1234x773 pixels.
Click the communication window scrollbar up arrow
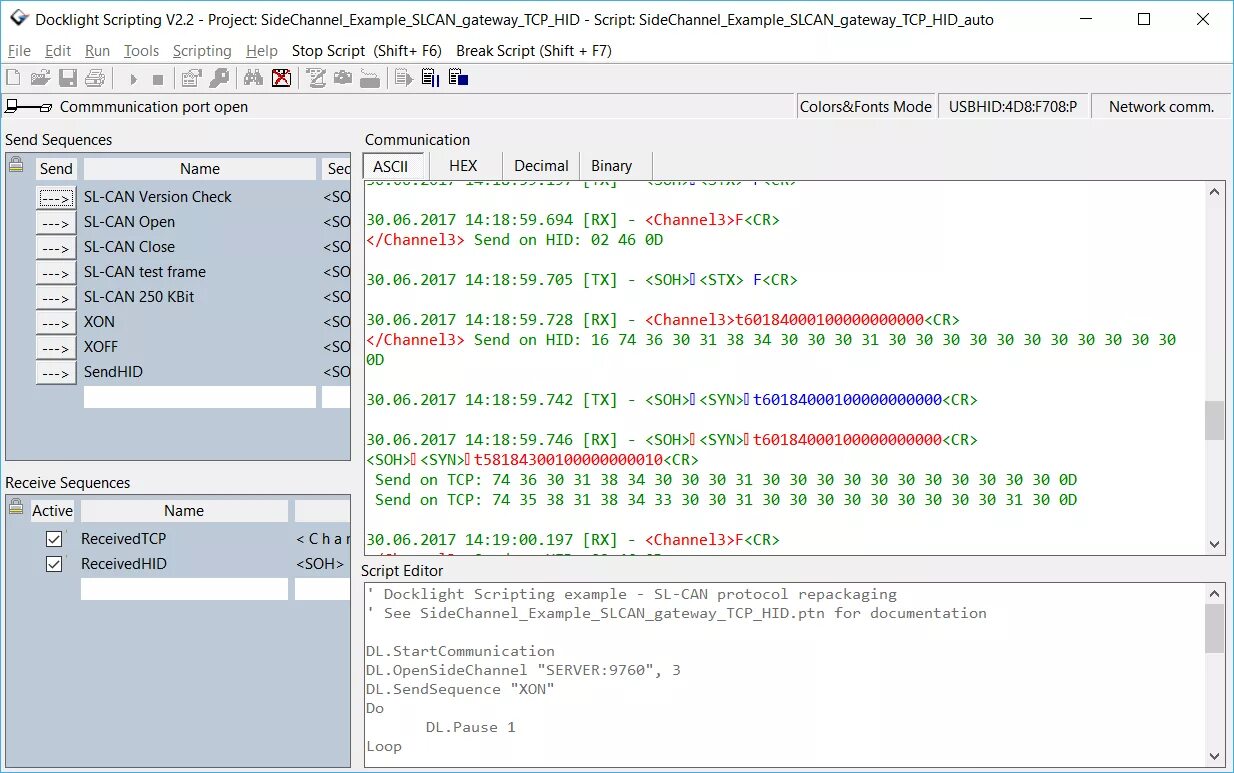pyautogui.click(x=1215, y=192)
